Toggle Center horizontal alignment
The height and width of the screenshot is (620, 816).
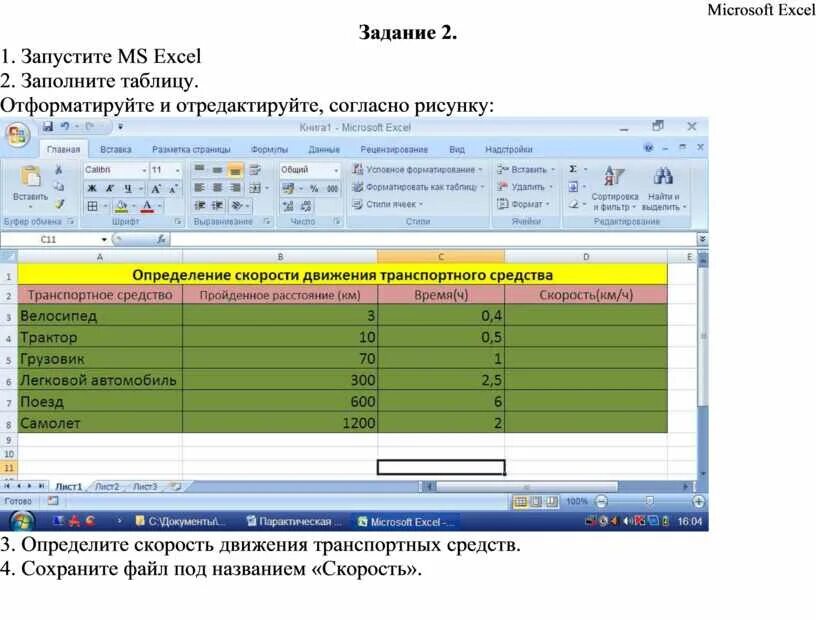218,187
